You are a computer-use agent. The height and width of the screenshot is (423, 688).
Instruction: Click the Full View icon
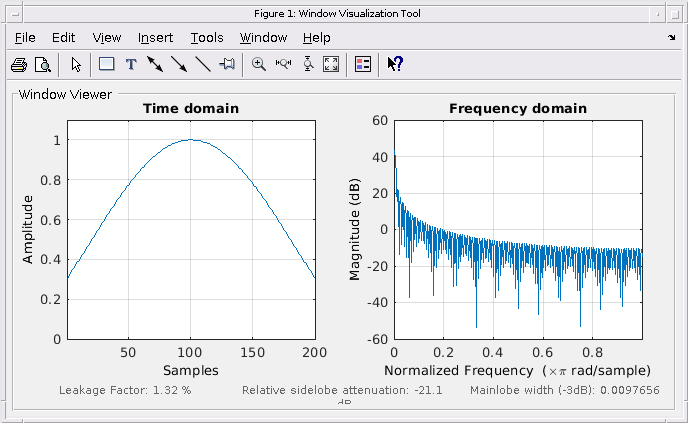click(x=331, y=65)
